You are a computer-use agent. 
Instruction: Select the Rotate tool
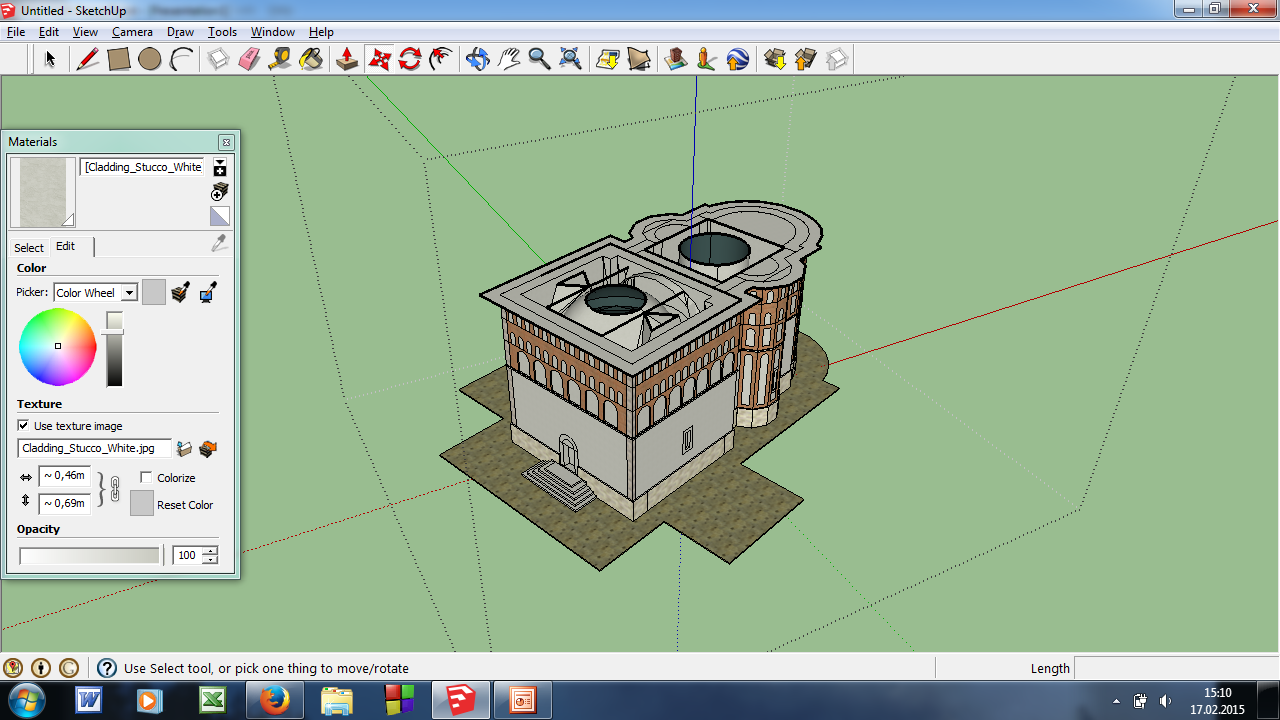pyautogui.click(x=410, y=59)
